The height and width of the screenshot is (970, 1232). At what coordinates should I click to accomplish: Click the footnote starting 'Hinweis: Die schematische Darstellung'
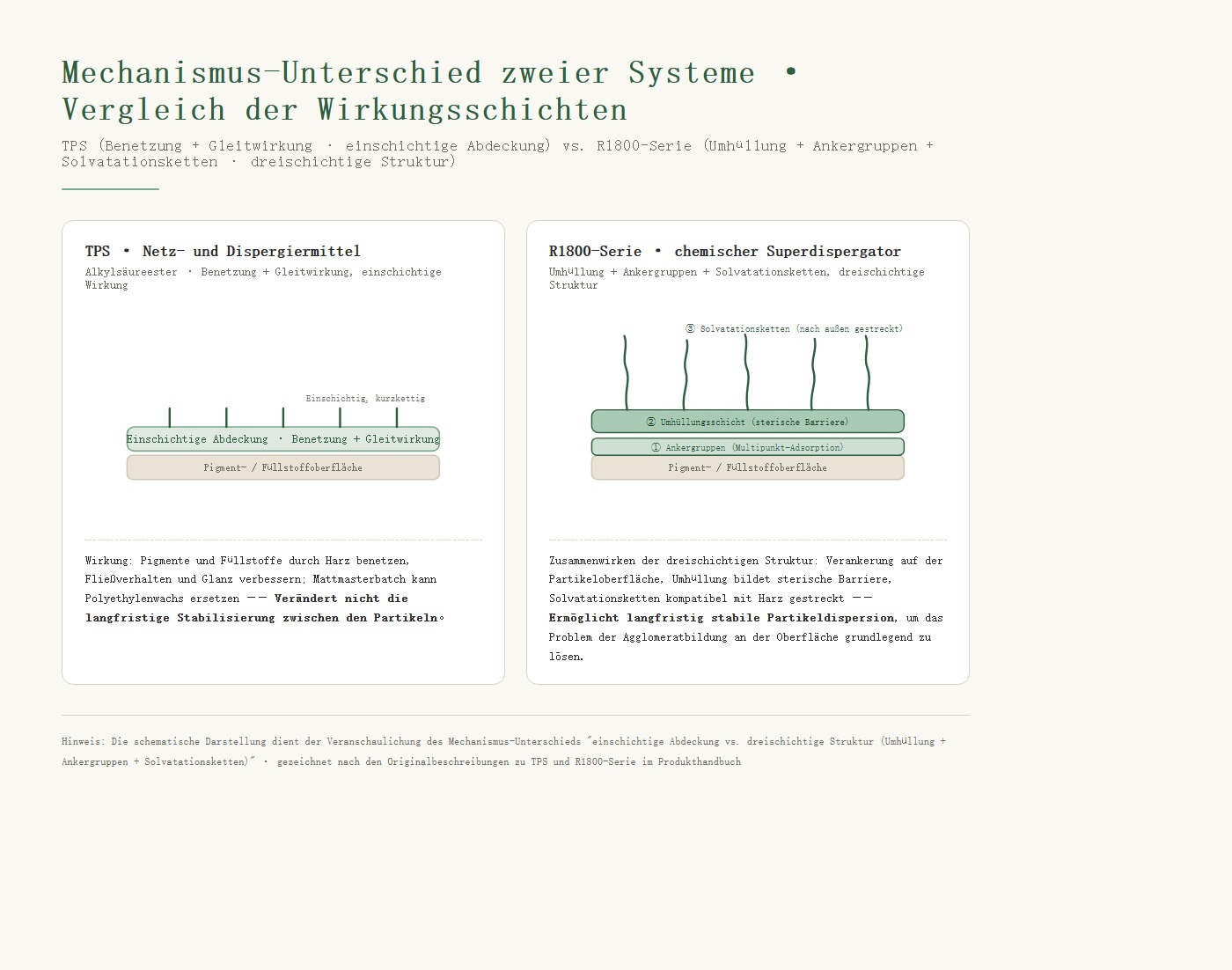(x=504, y=752)
